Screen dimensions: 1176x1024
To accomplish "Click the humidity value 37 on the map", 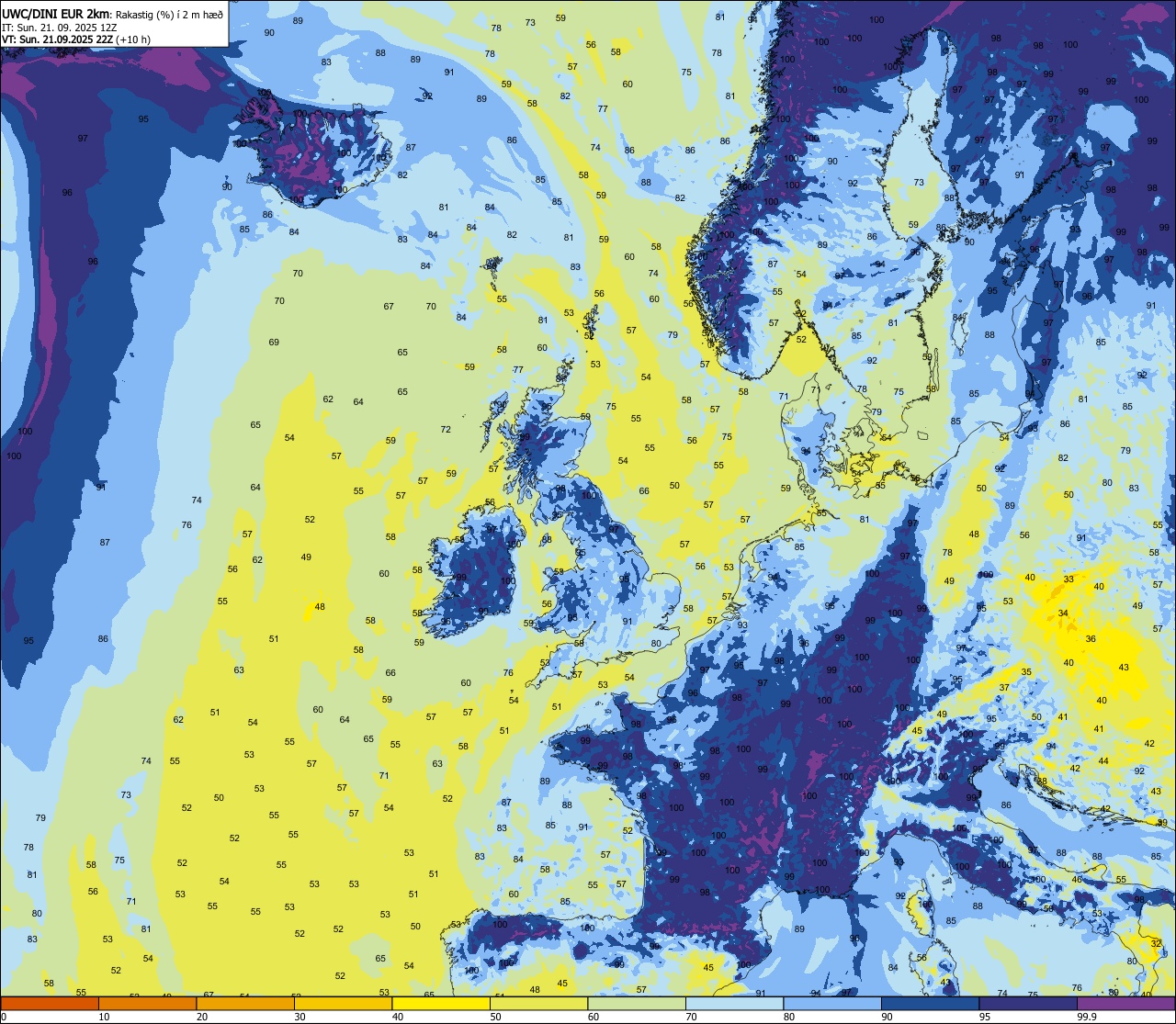I will (x=1004, y=688).
